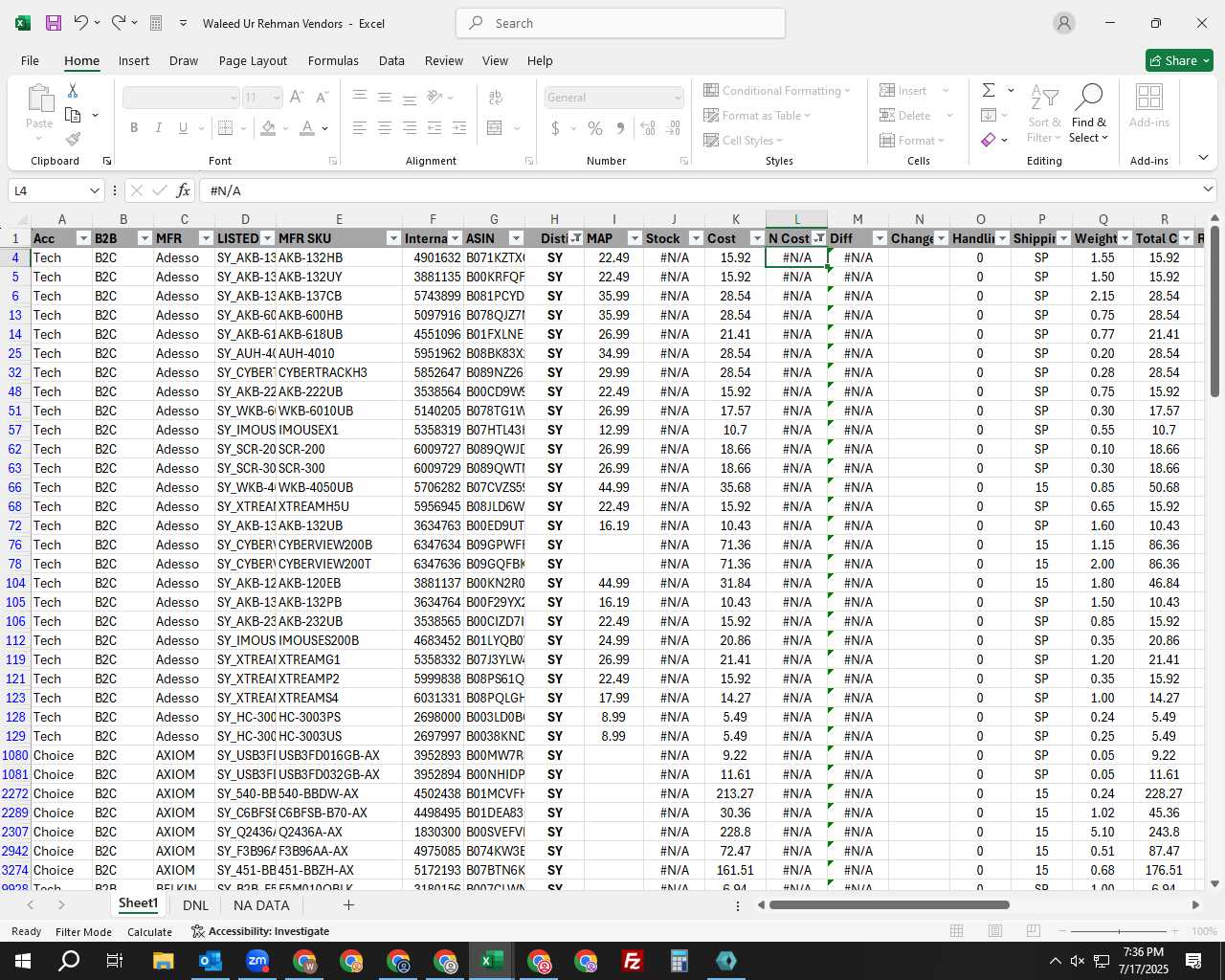Switch to the Page Layout tab
1225x980 pixels.
pyautogui.click(x=253, y=60)
